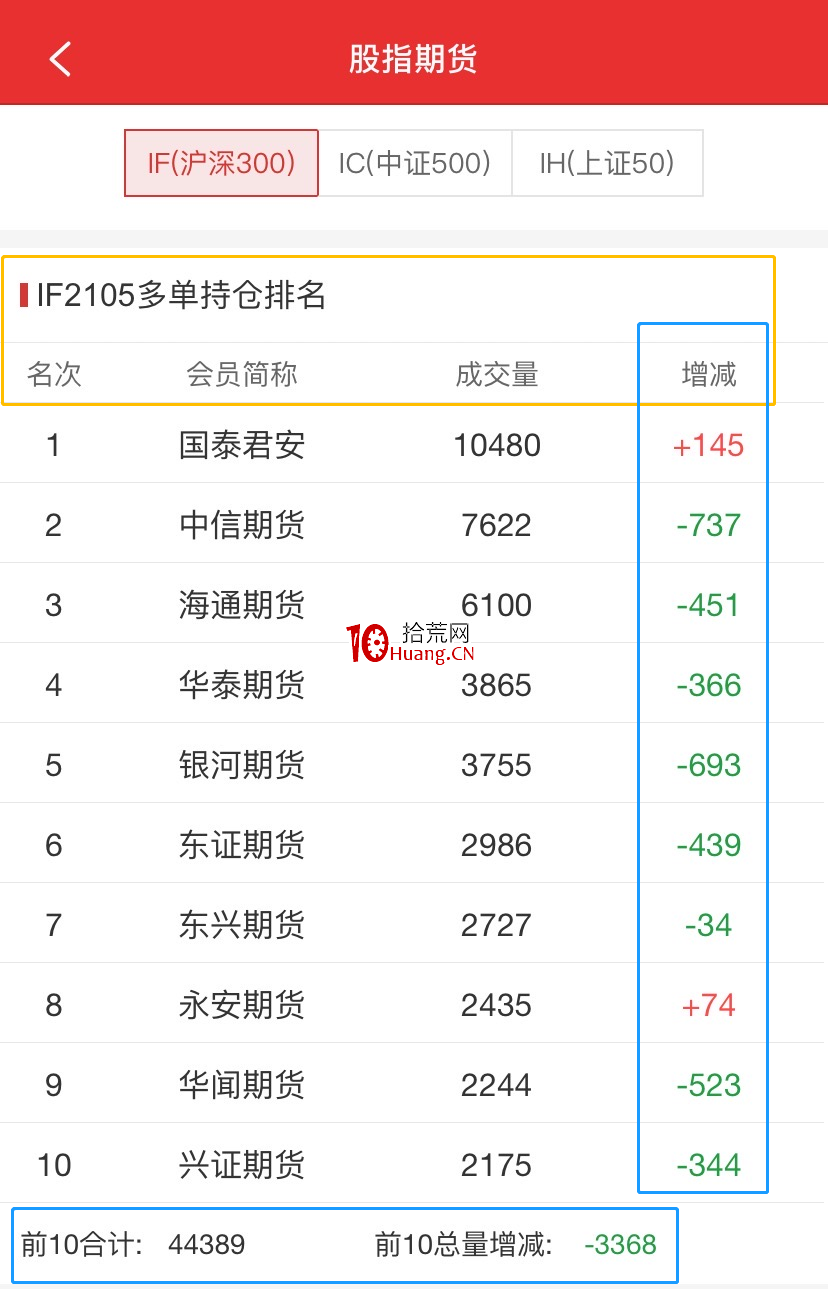Image resolution: width=828 pixels, height=1289 pixels.
Task: Select the 国泰君安 row
Action: coord(414,444)
